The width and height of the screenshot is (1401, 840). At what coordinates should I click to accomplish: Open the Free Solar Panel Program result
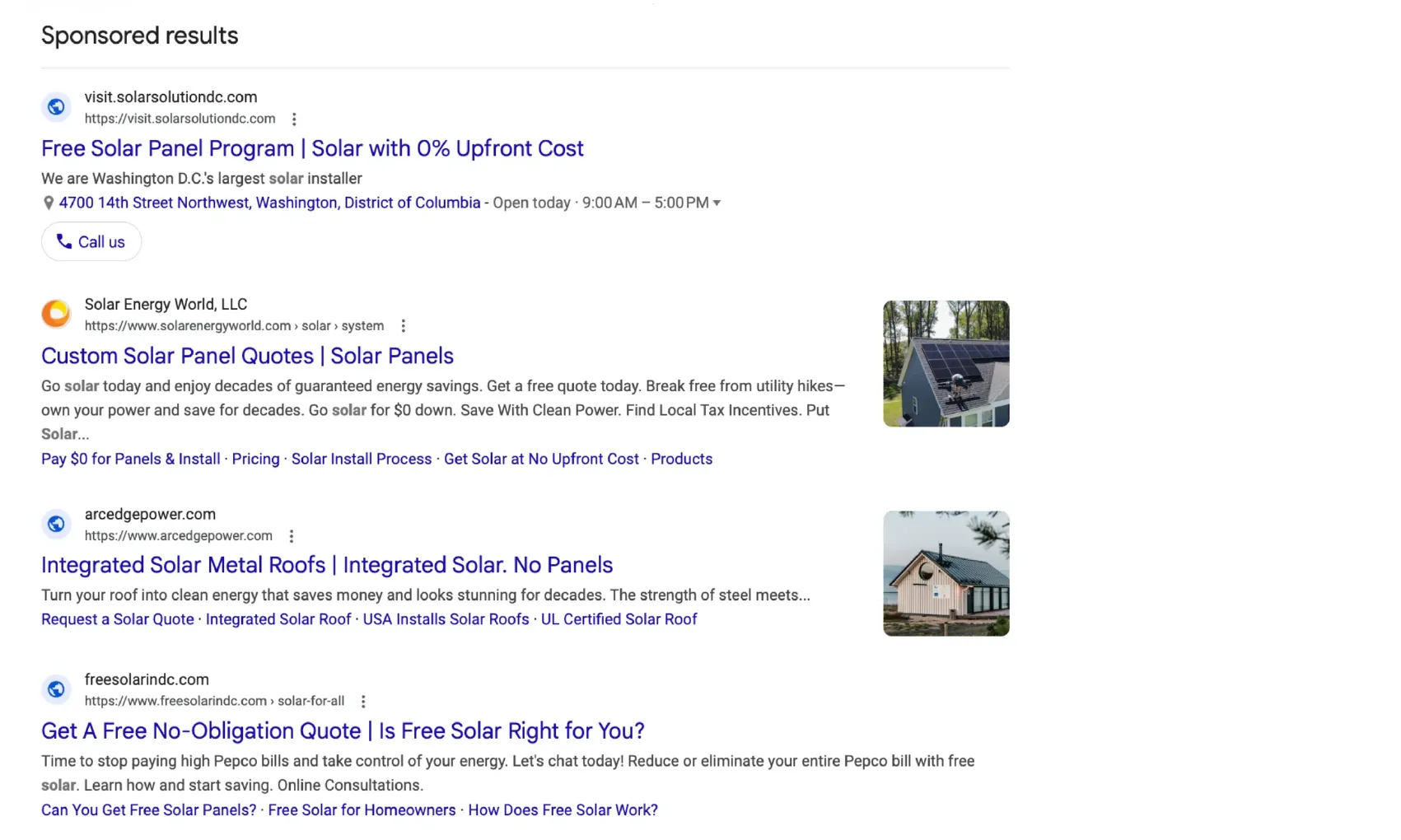pos(311,148)
